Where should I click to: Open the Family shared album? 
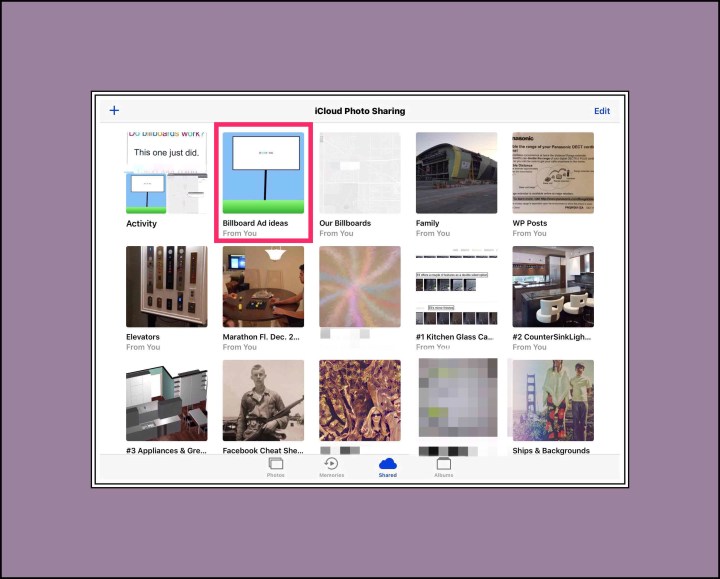point(456,173)
